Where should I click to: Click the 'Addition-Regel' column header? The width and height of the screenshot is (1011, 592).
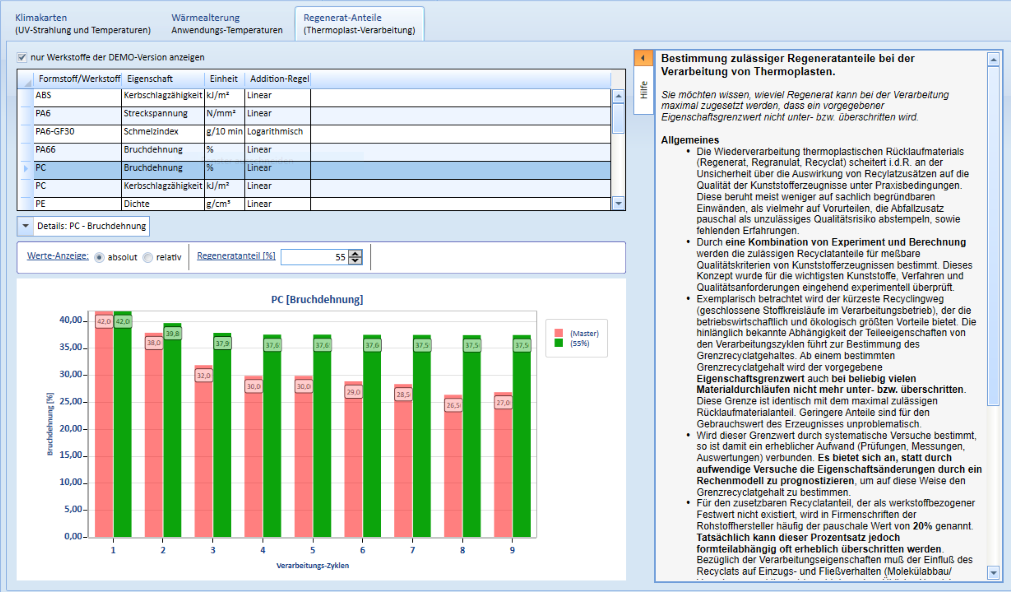(x=278, y=79)
